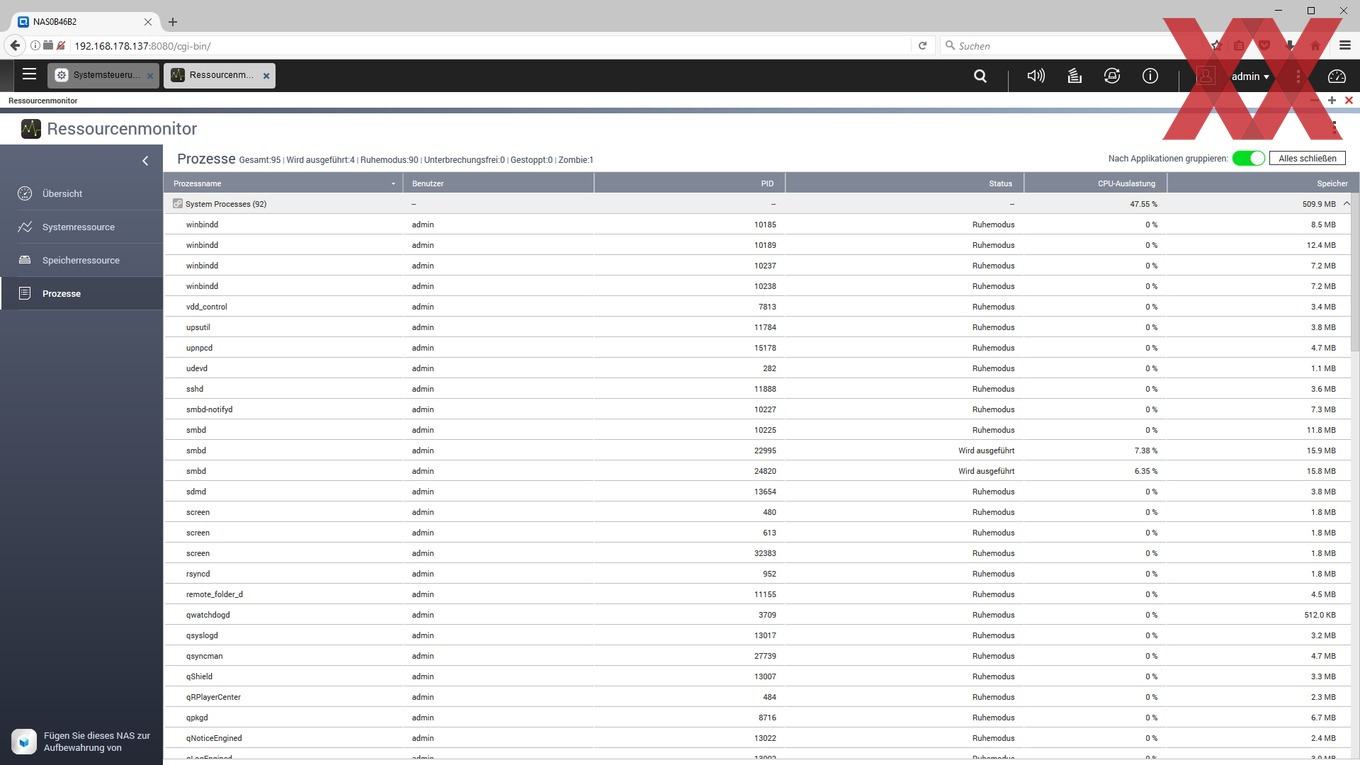The height and width of the screenshot is (765, 1360).
Task: Close the Ressourcenmonitor QTS tab
Action: point(266,75)
